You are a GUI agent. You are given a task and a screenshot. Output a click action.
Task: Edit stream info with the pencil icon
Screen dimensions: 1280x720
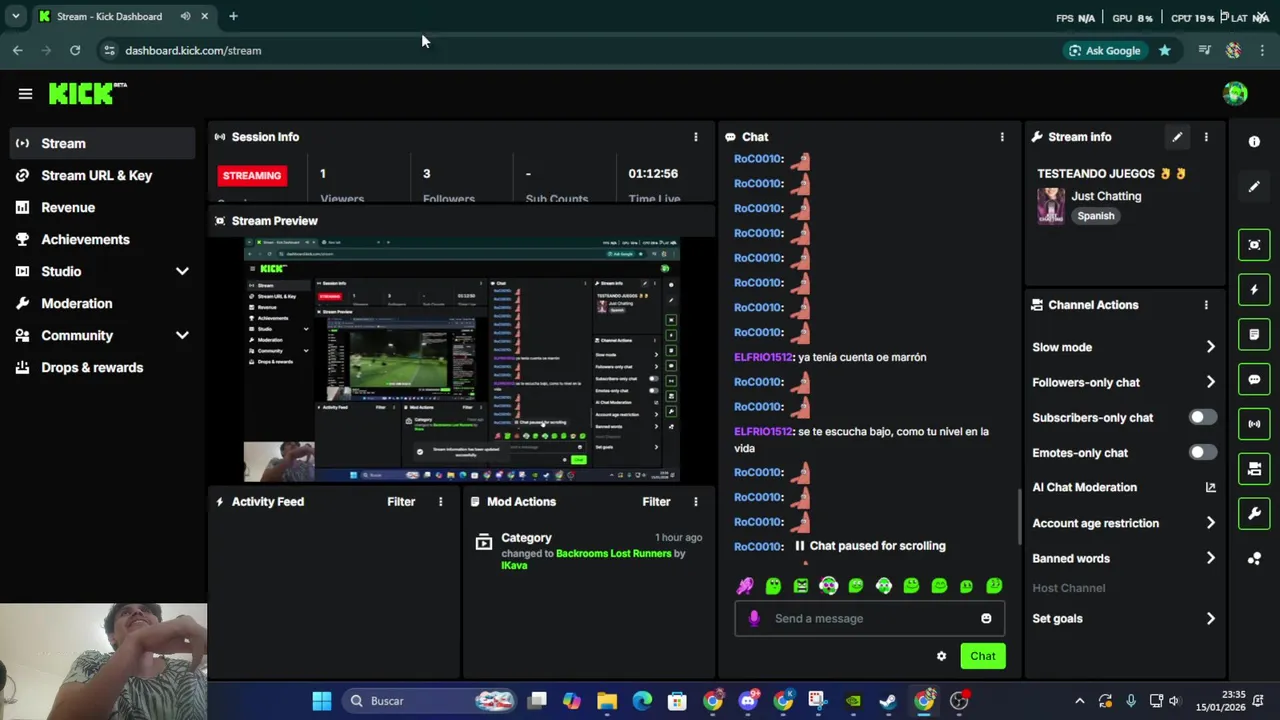pyautogui.click(x=1177, y=137)
